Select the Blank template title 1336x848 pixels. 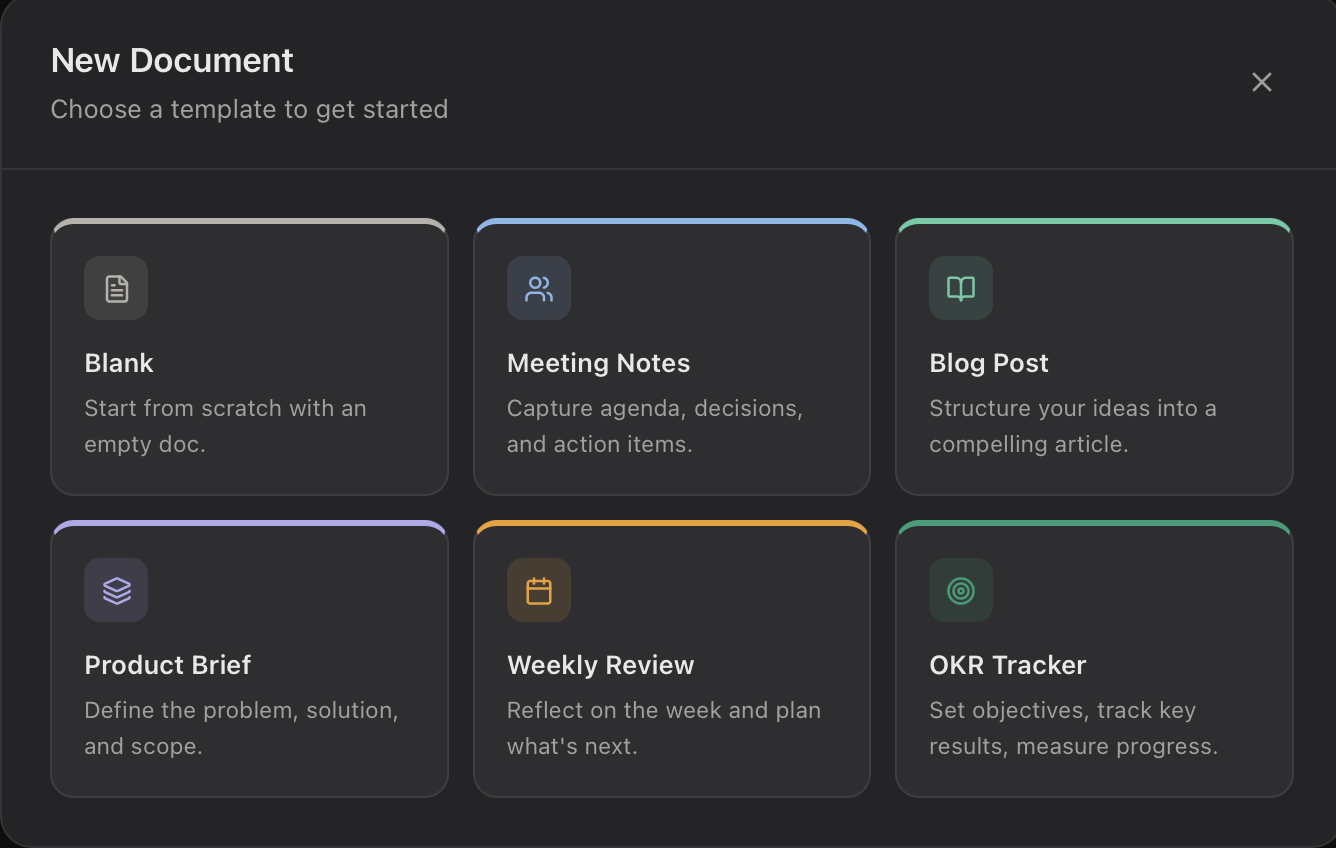(119, 363)
